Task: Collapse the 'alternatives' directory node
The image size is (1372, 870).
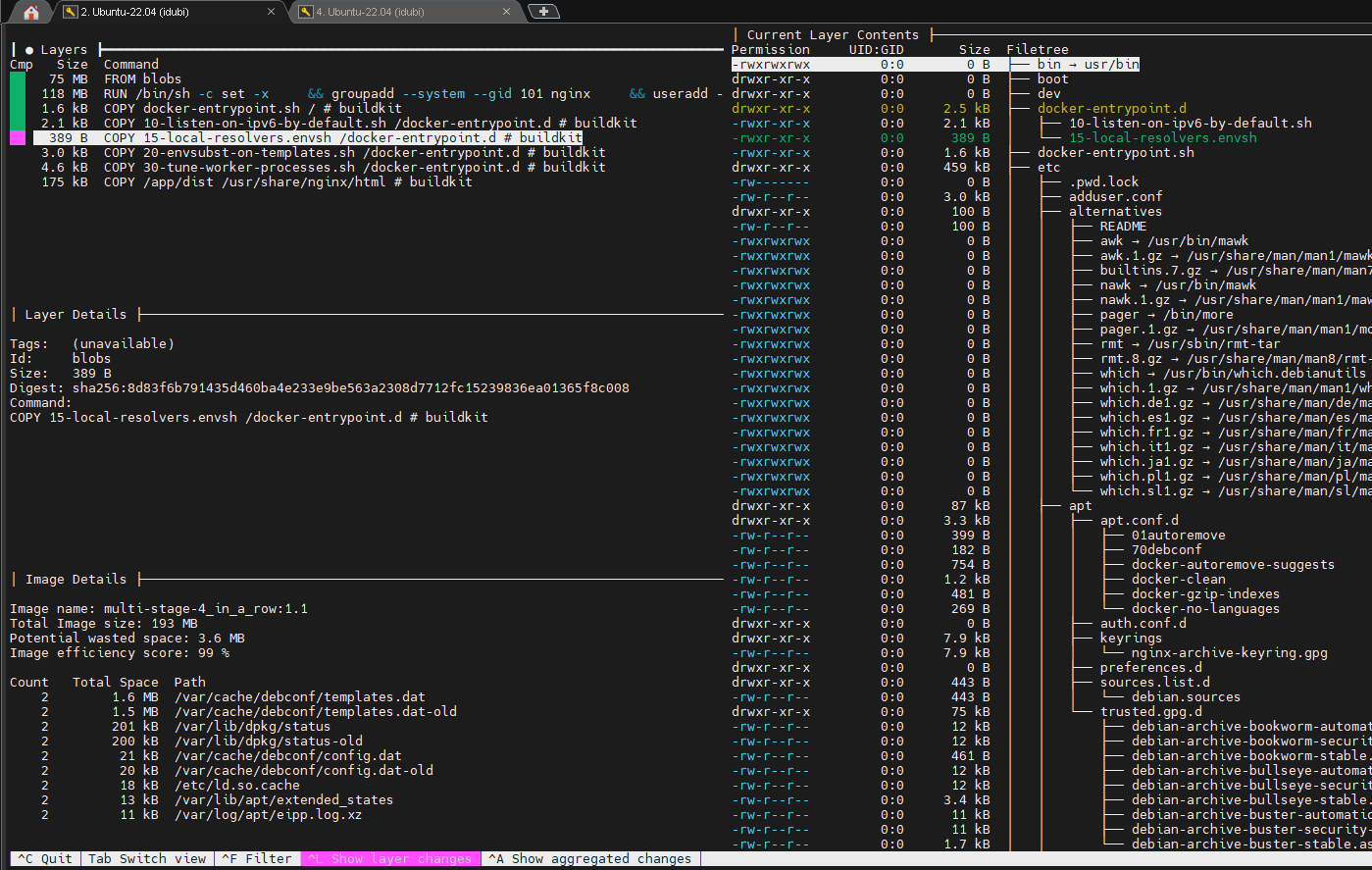Action: (x=1116, y=211)
